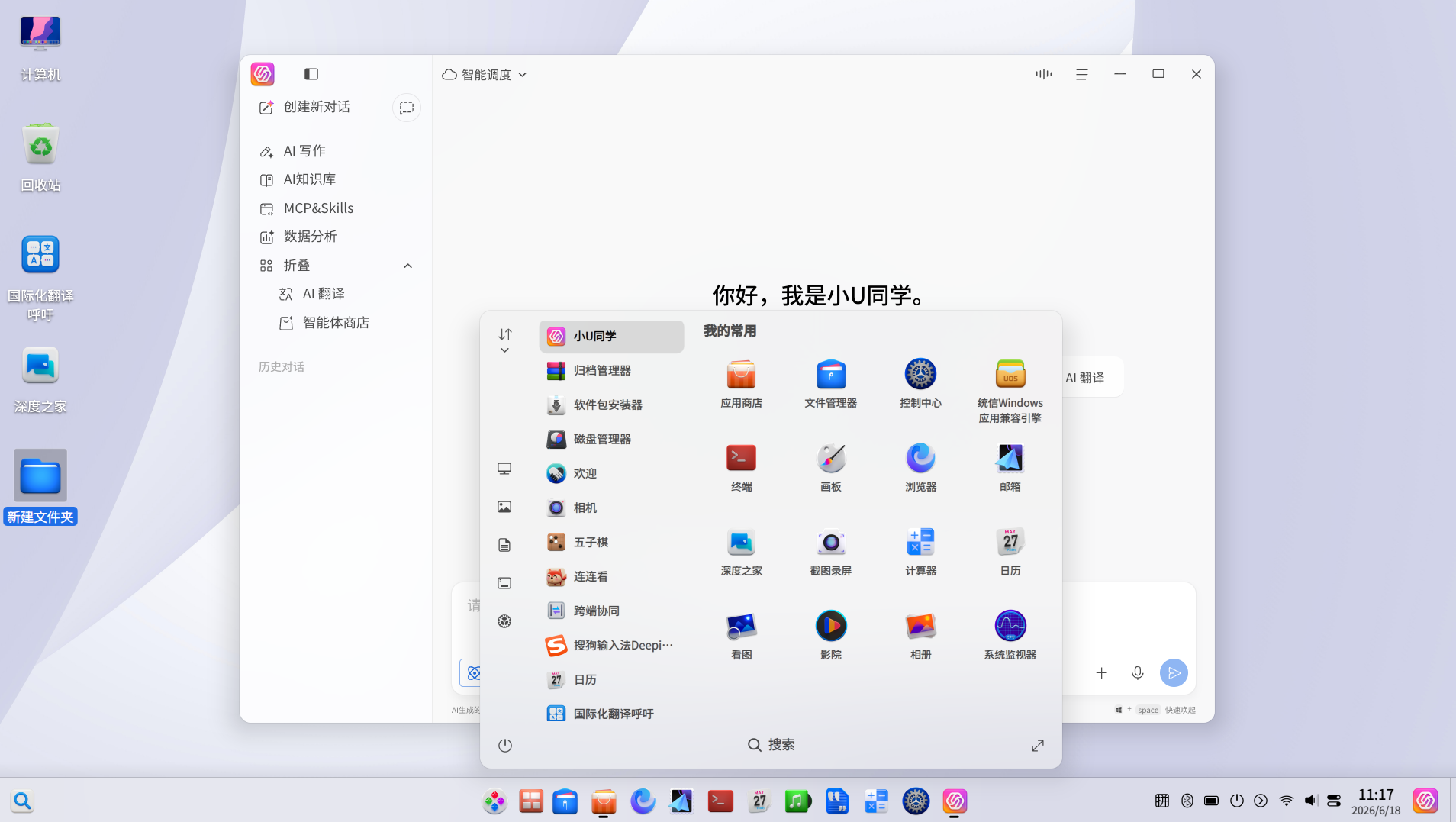The height and width of the screenshot is (822, 1456).
Task: Switch launcher to fullscreen mode icon
Action: [x=1037, y=745]
